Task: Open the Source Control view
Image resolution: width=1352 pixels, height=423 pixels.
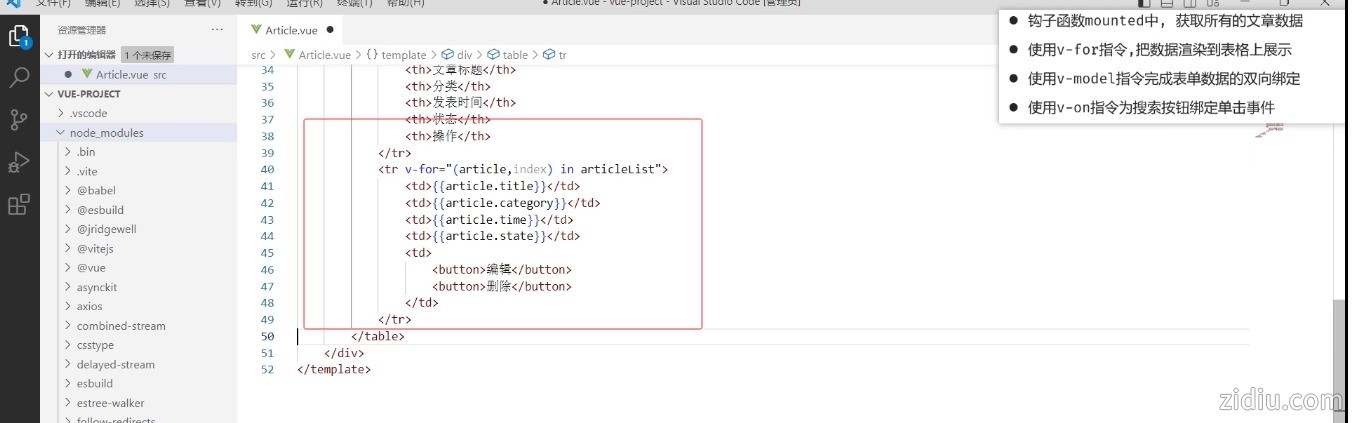Action: (x=18, y=120)
